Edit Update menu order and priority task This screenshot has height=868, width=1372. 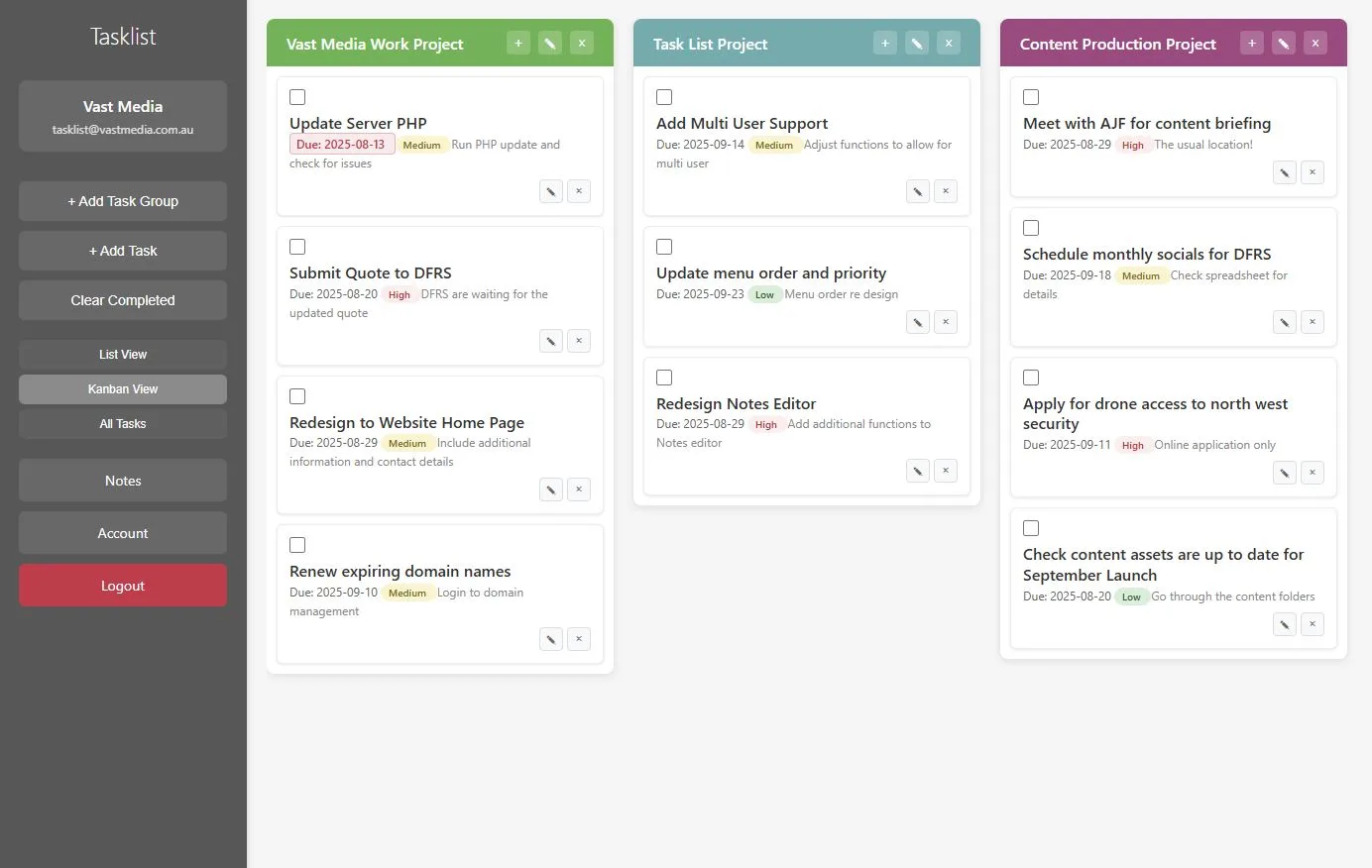tap(918, 322)
